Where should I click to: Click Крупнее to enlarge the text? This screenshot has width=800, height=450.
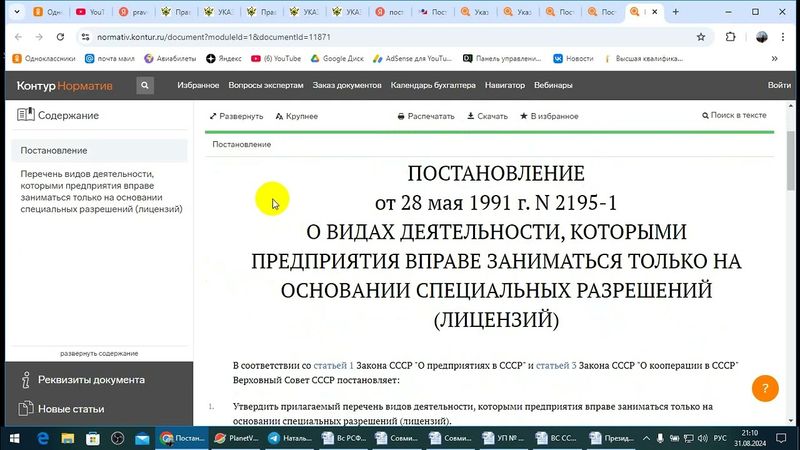(x=296, y=116)
